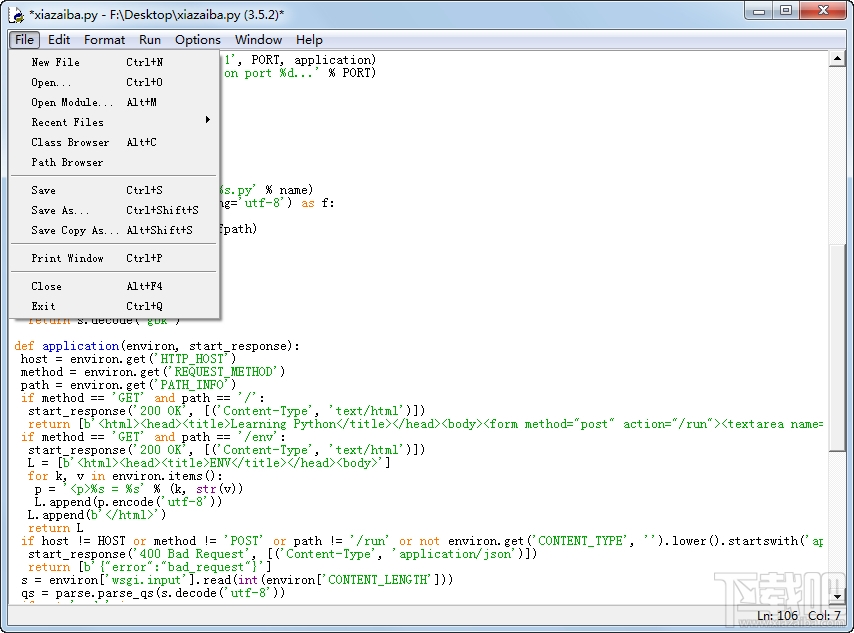This screenshot has width=854, height=633.
Task: Click the 'on port %d...' string
Action: (271, 73)
